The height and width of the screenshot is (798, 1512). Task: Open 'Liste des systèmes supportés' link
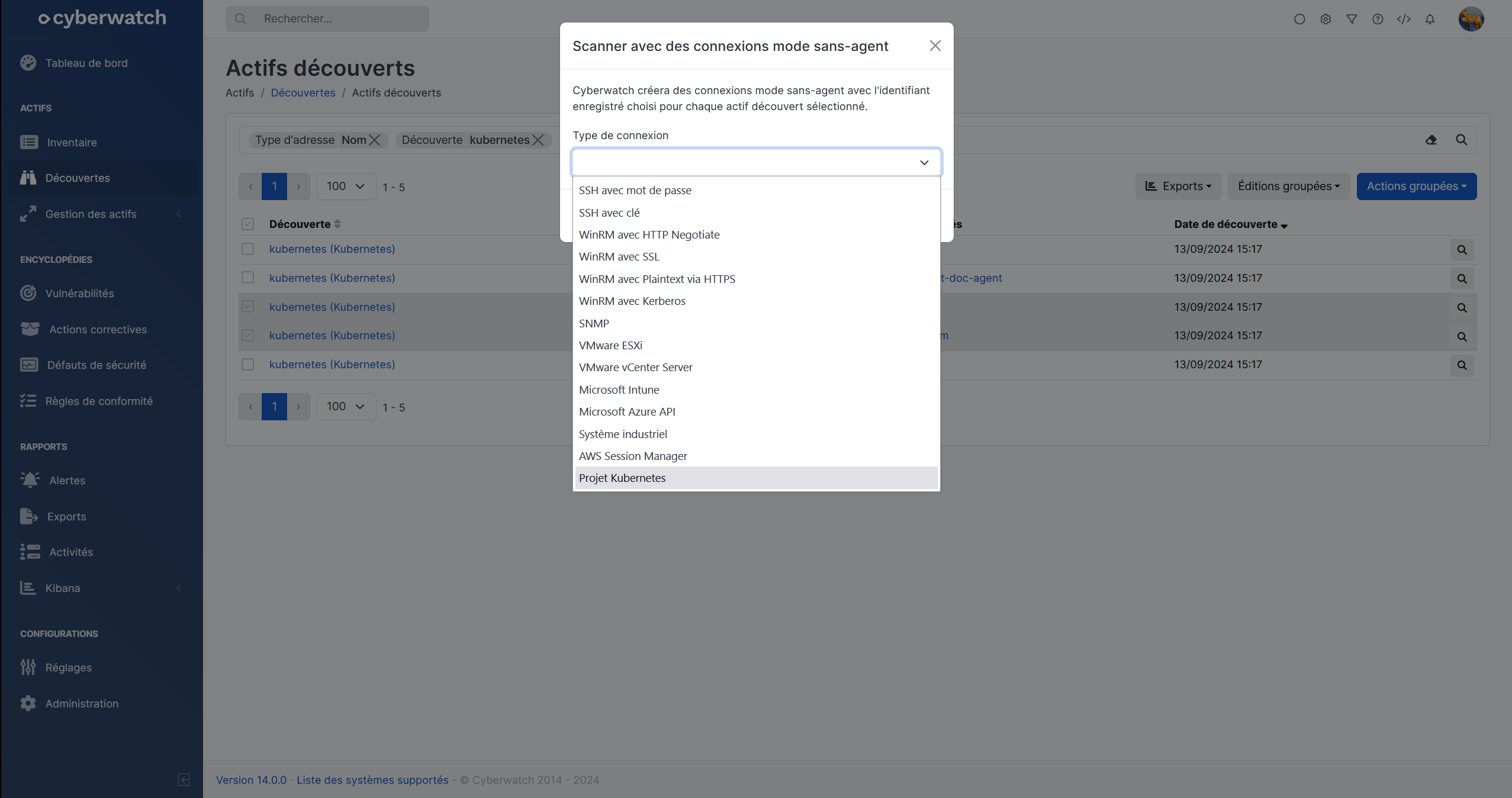tap(372, 780)
